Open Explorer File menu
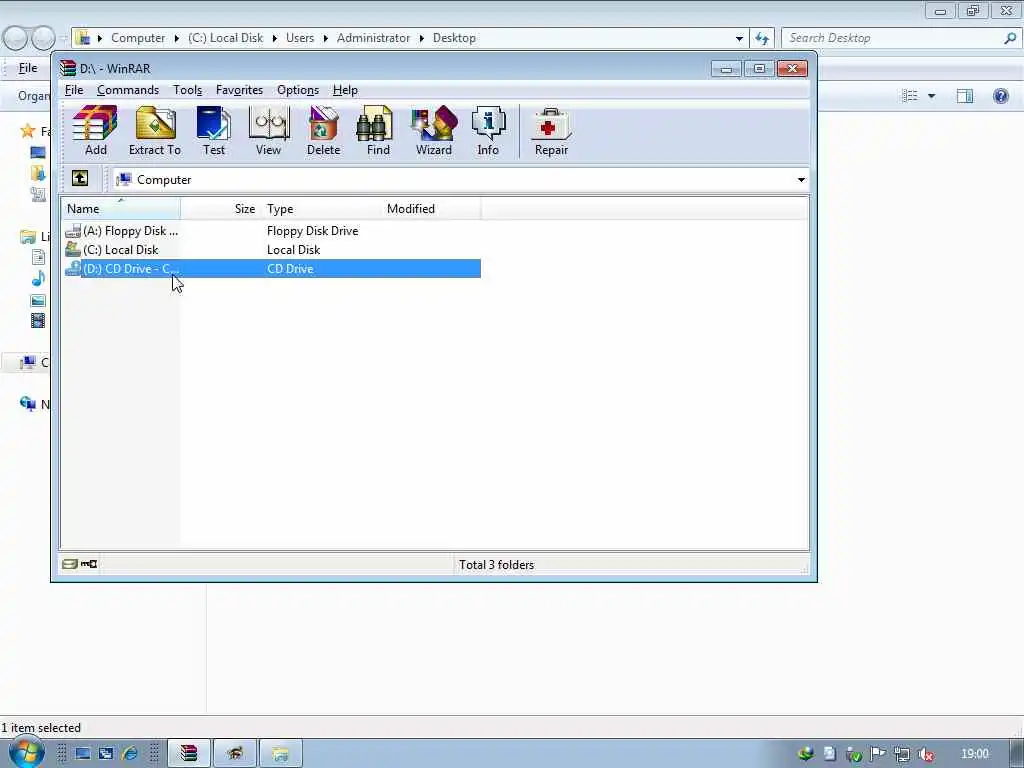Screen dimensions: 1024x768 coord(27,68)
